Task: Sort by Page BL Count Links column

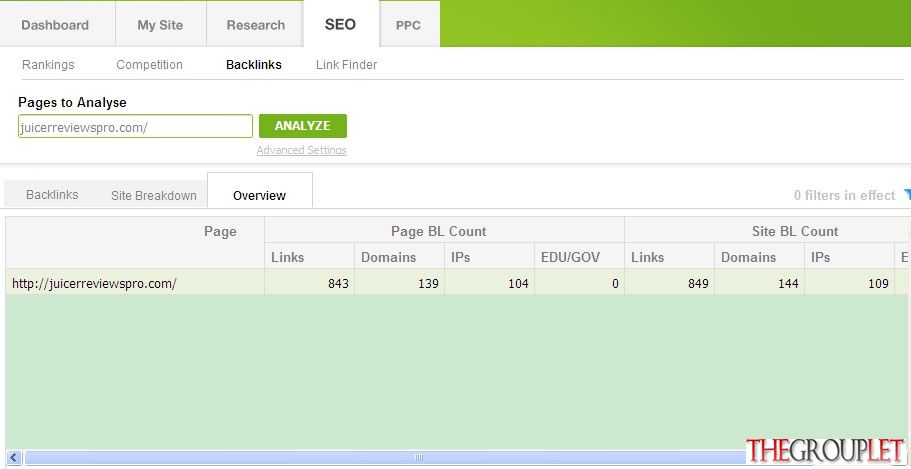Action: pos(309,256)
